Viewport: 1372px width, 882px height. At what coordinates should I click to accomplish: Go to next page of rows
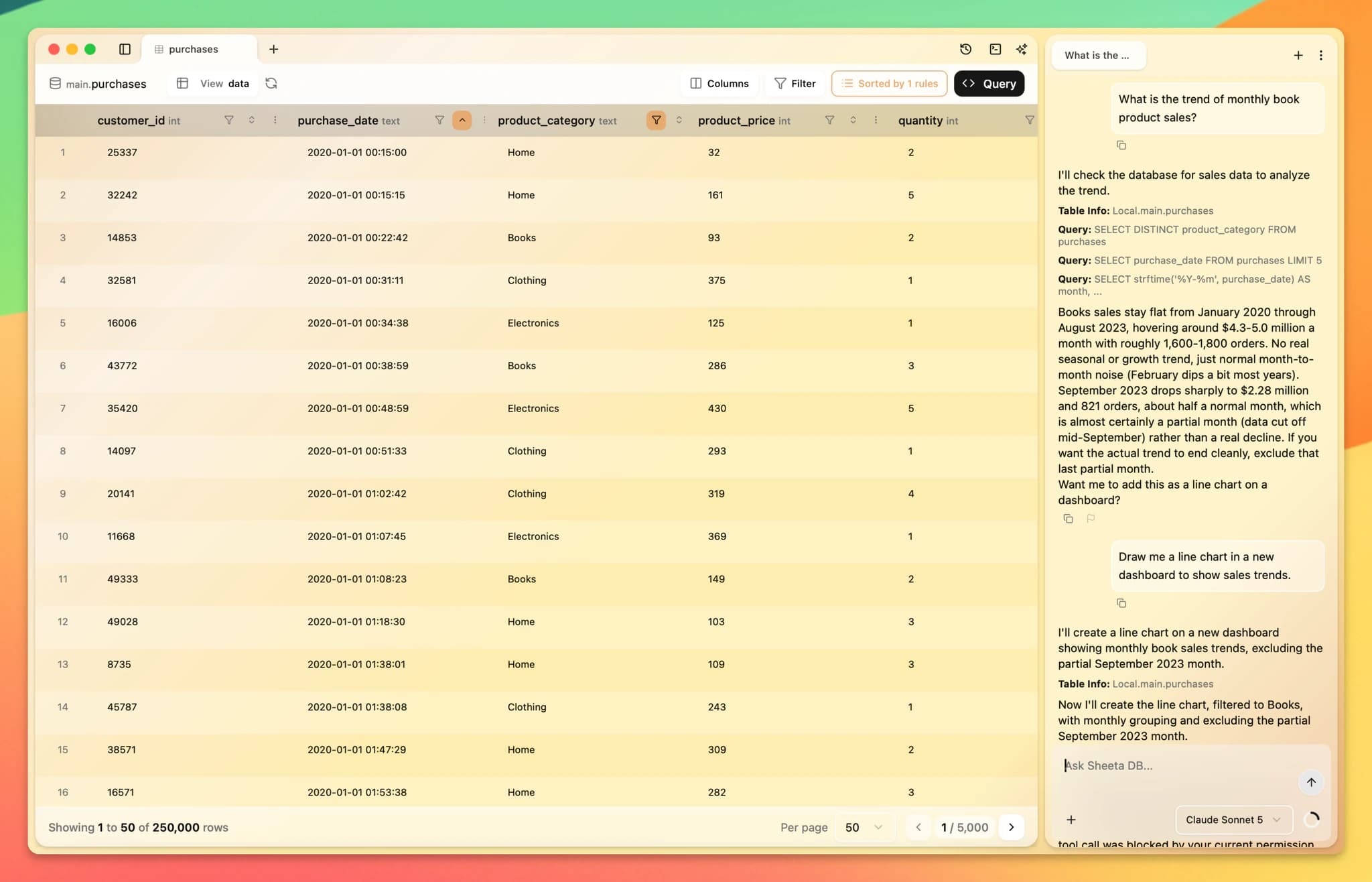pos(1011,827)
